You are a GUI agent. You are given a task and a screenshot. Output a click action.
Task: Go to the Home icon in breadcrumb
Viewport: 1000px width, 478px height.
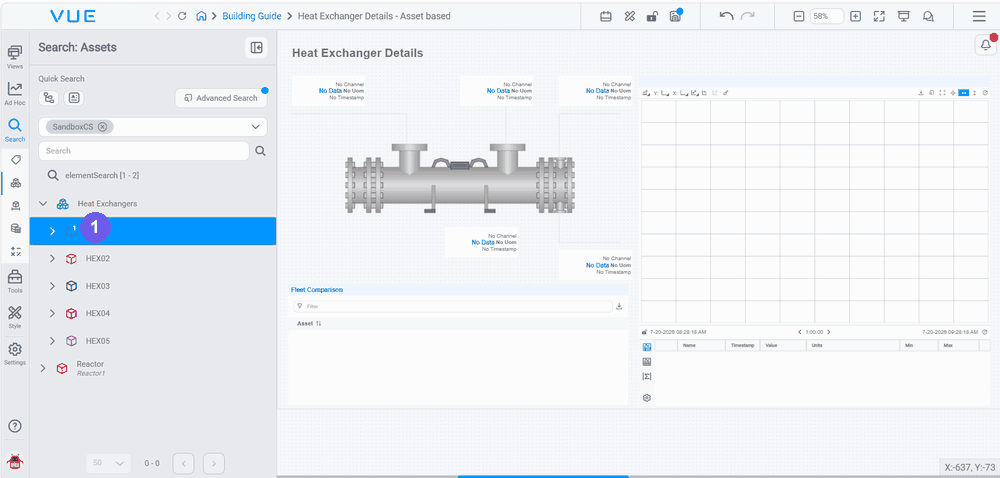(201, 16)
